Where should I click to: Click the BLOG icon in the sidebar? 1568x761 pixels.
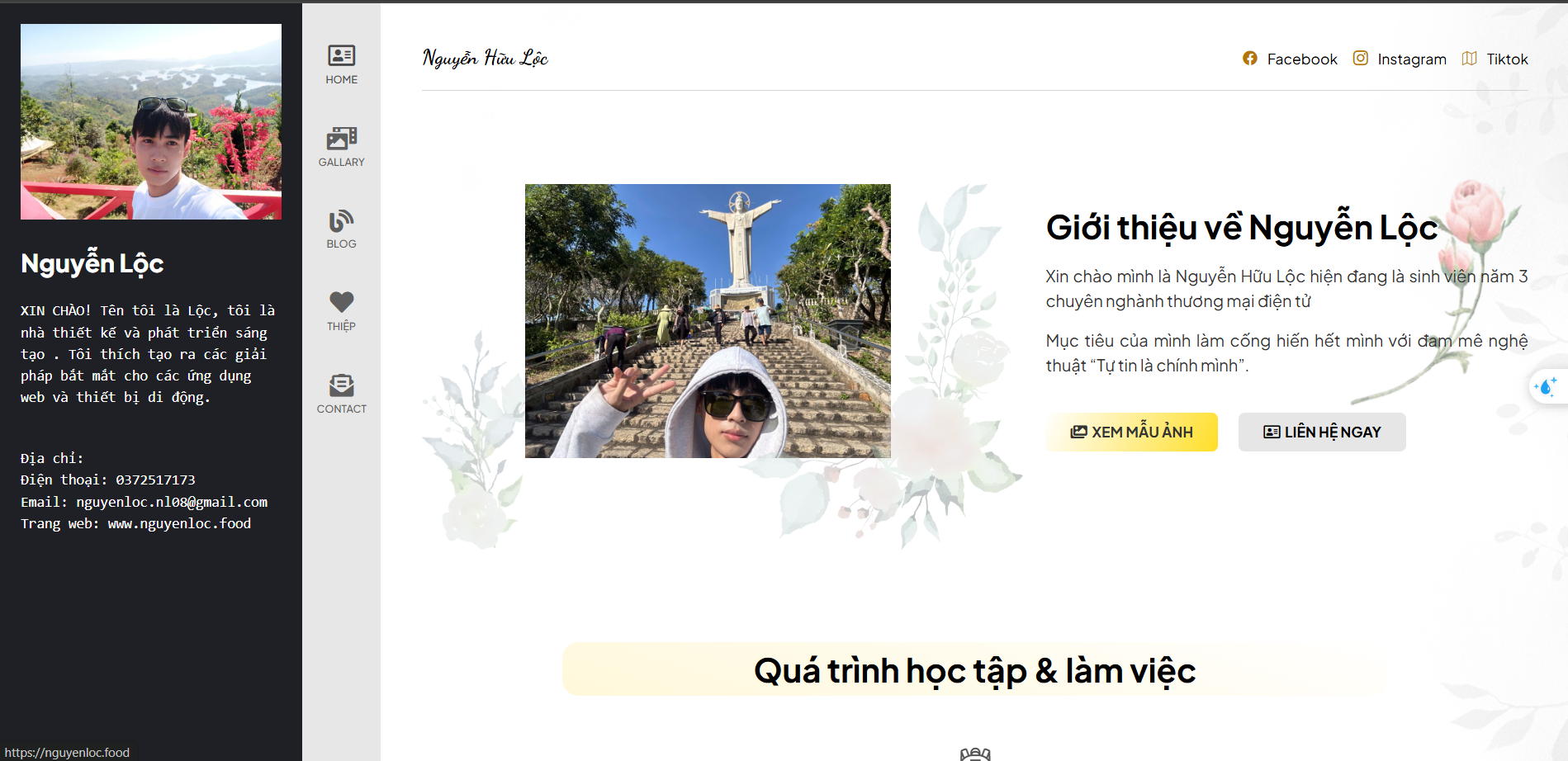[341, 220]
